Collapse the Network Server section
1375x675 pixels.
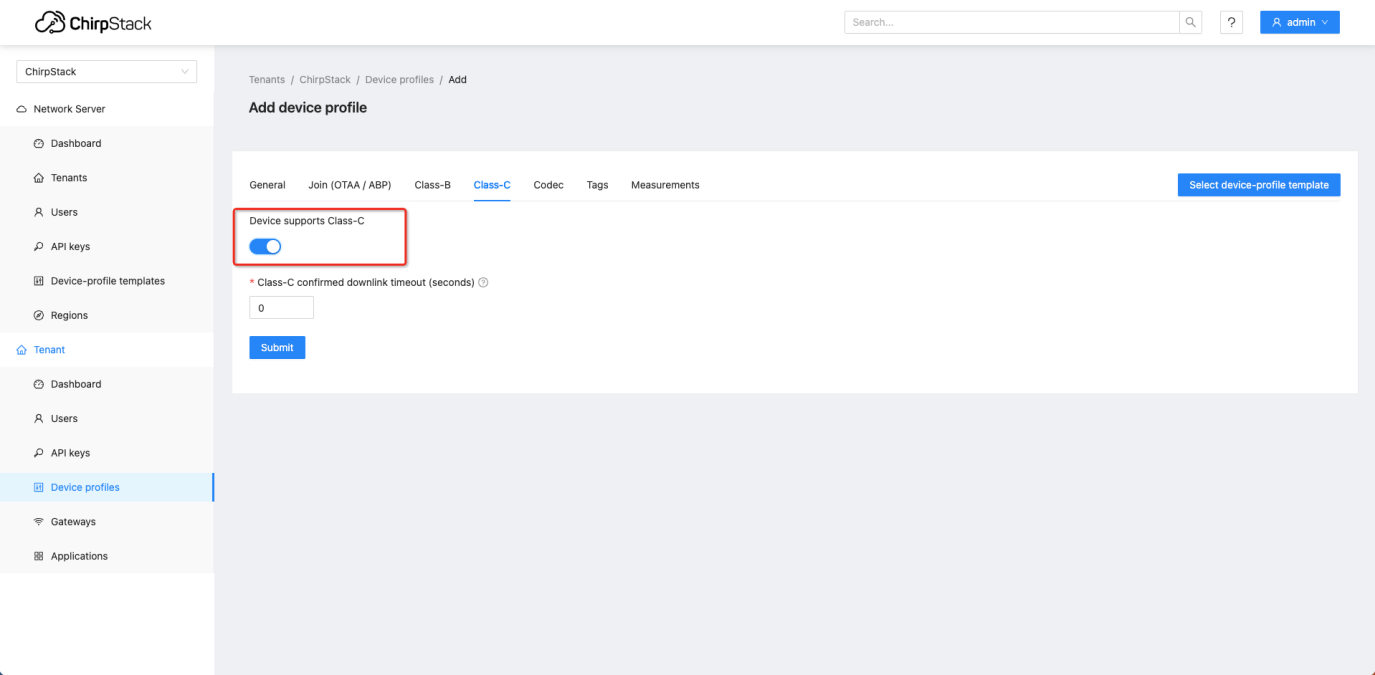coord(69,109)
